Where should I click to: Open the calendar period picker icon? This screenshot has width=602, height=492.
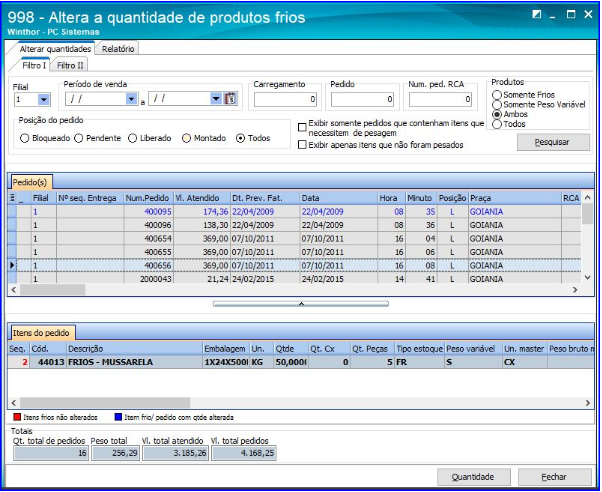tap(230, 99)
